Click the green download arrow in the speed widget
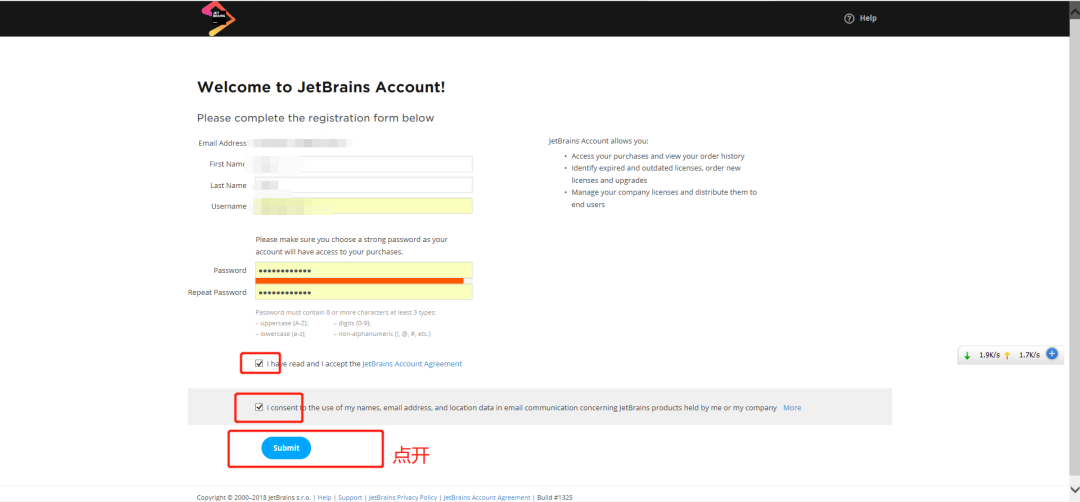Screen dimensions: 1080x502 967,355
